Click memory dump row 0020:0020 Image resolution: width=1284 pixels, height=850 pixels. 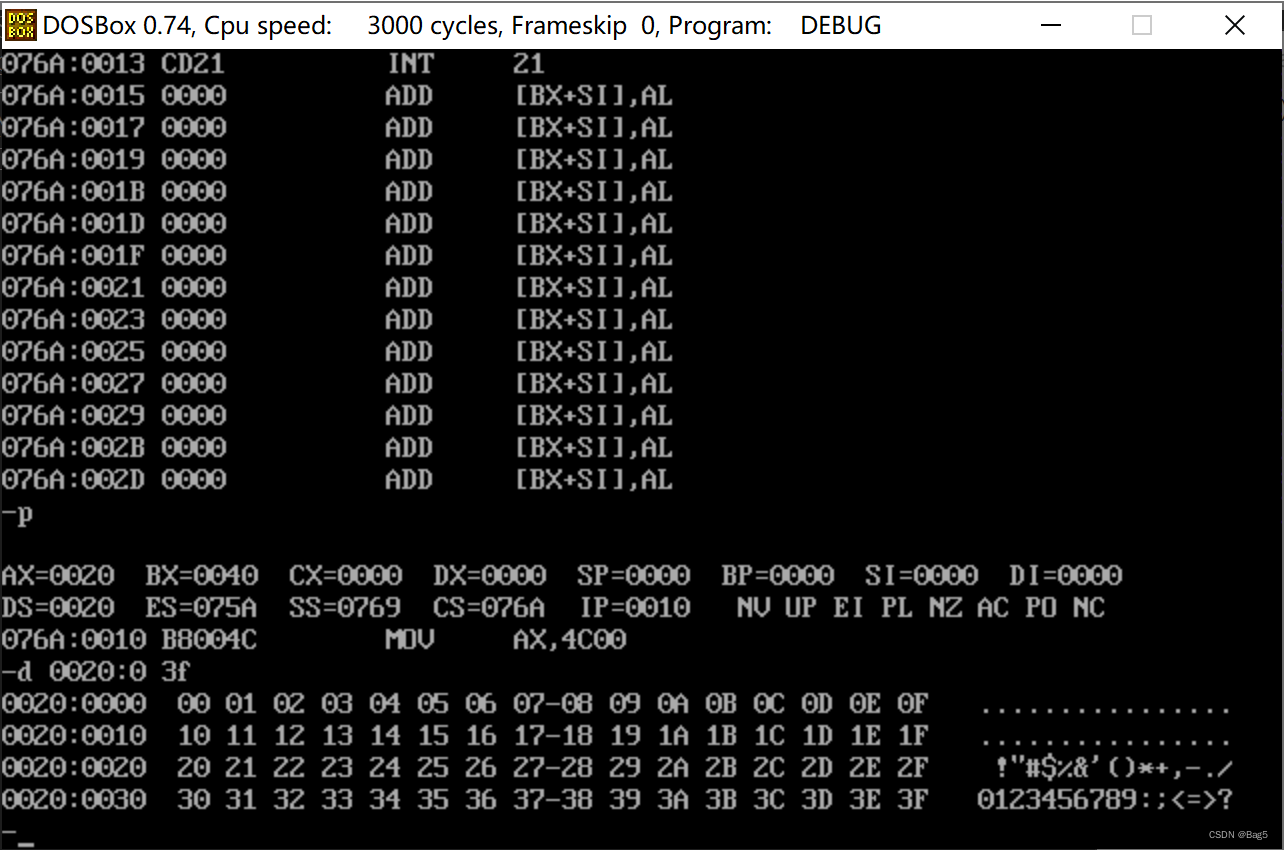617,768
